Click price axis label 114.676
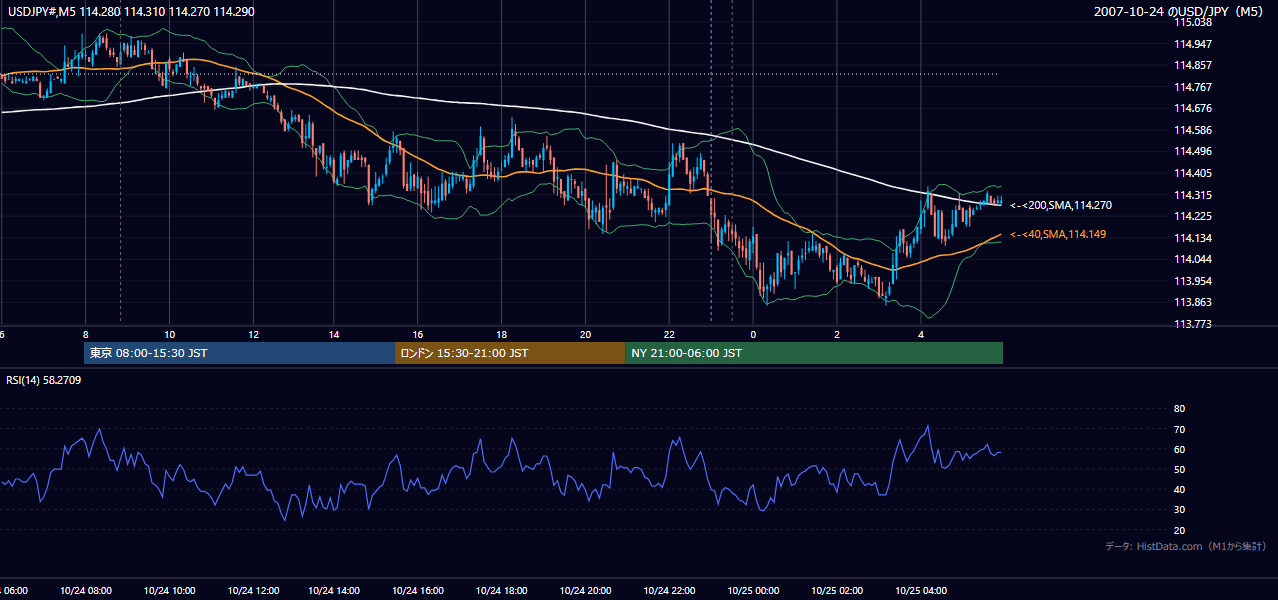Screen dimensions: 1278x600 (x=1194, y=108)
